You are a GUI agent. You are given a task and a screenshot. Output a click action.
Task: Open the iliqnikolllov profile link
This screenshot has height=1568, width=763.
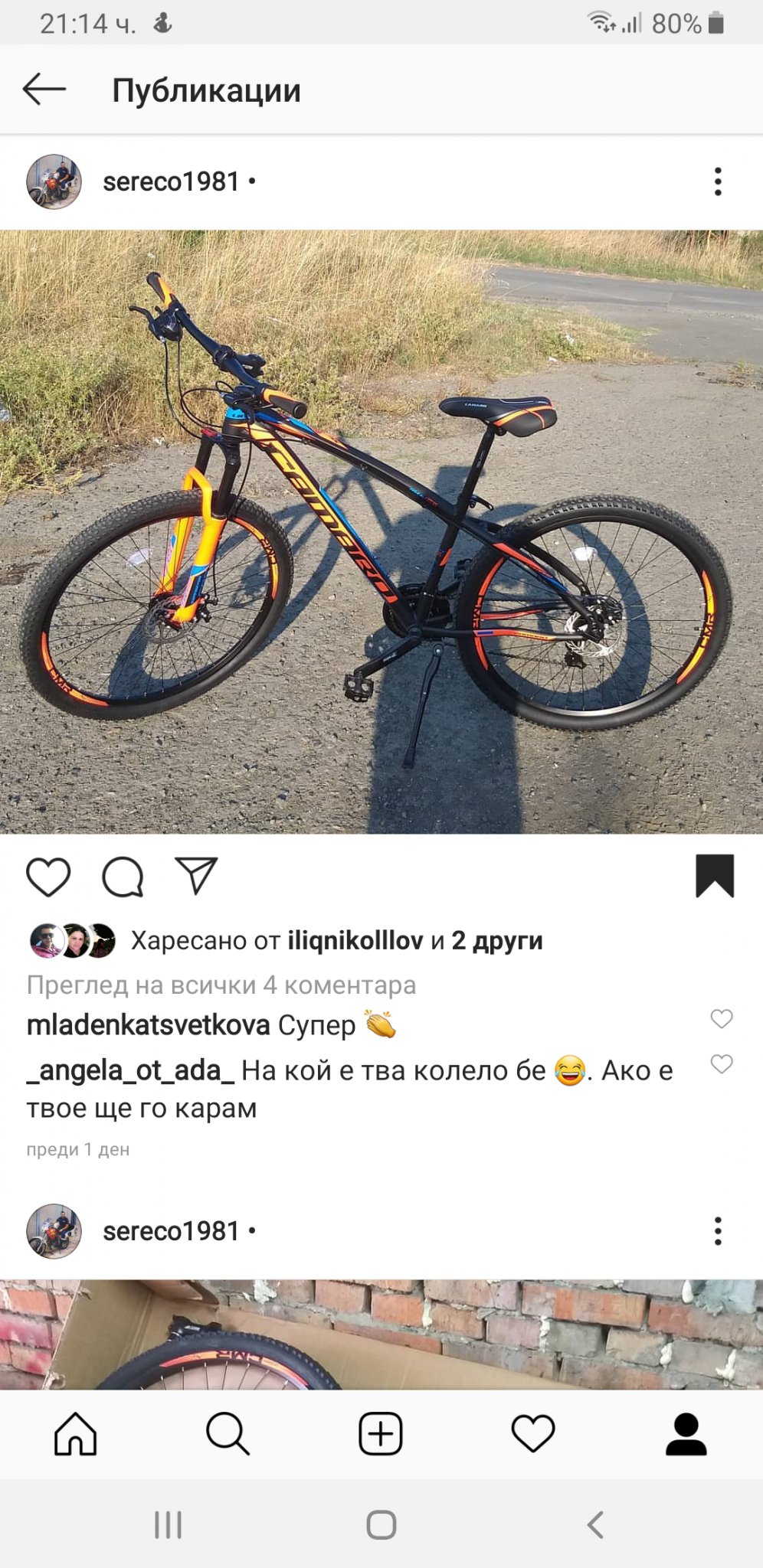355,940
